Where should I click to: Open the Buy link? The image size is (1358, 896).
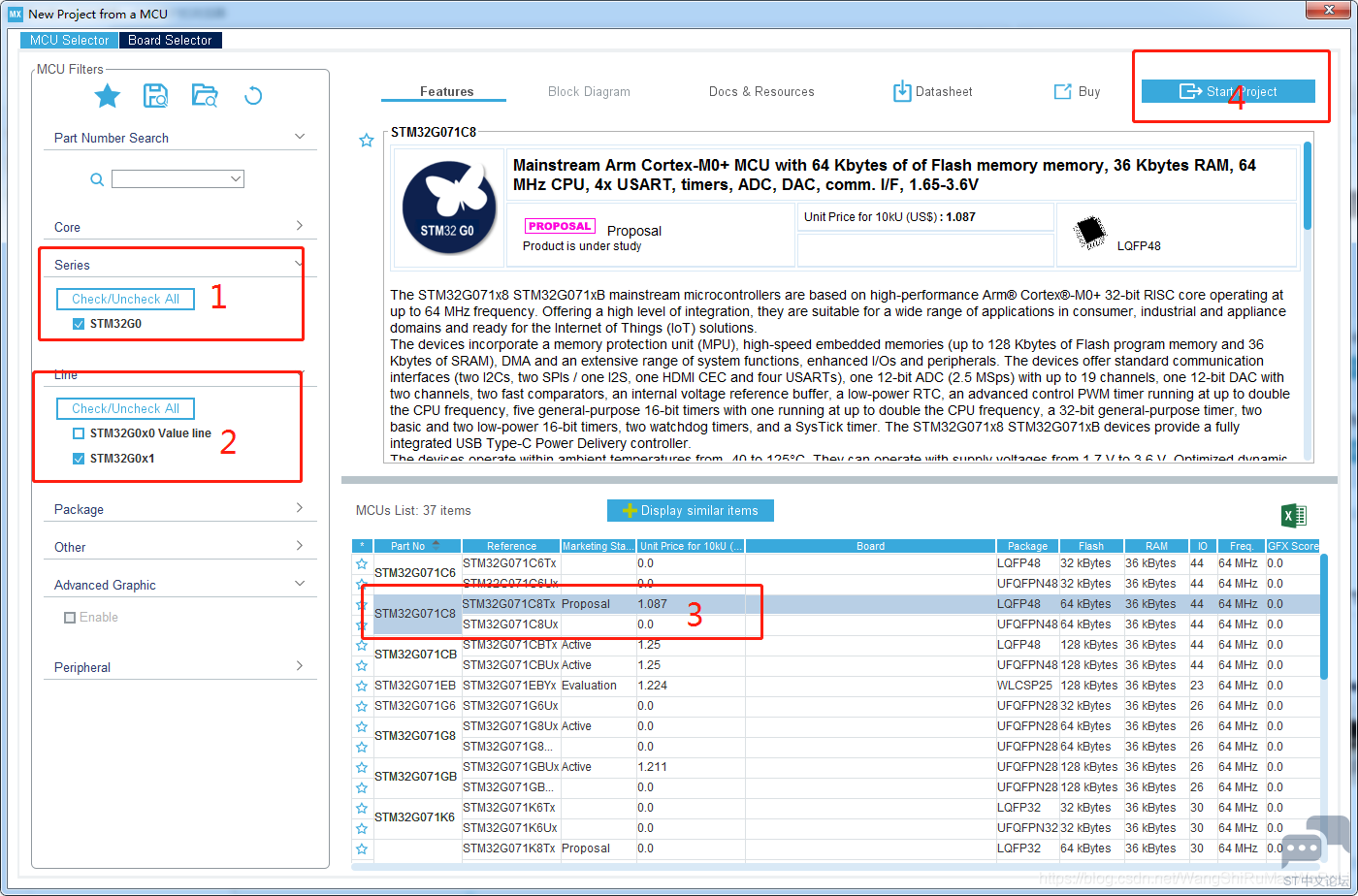(1077, 91)
